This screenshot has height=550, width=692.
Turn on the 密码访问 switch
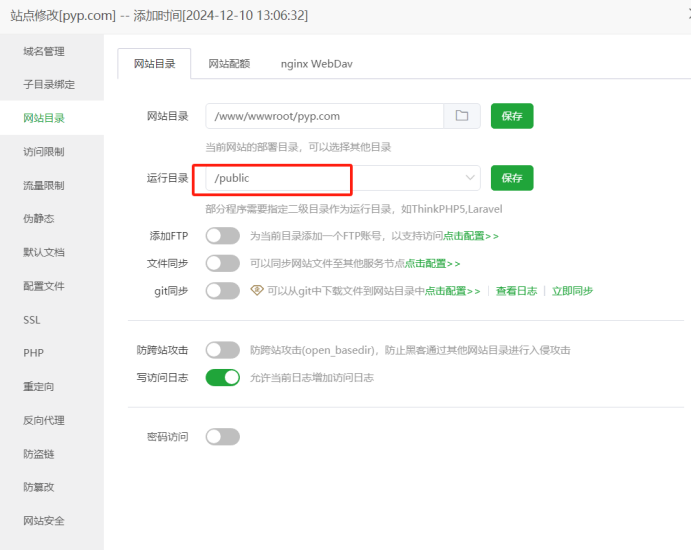[222, 437]
